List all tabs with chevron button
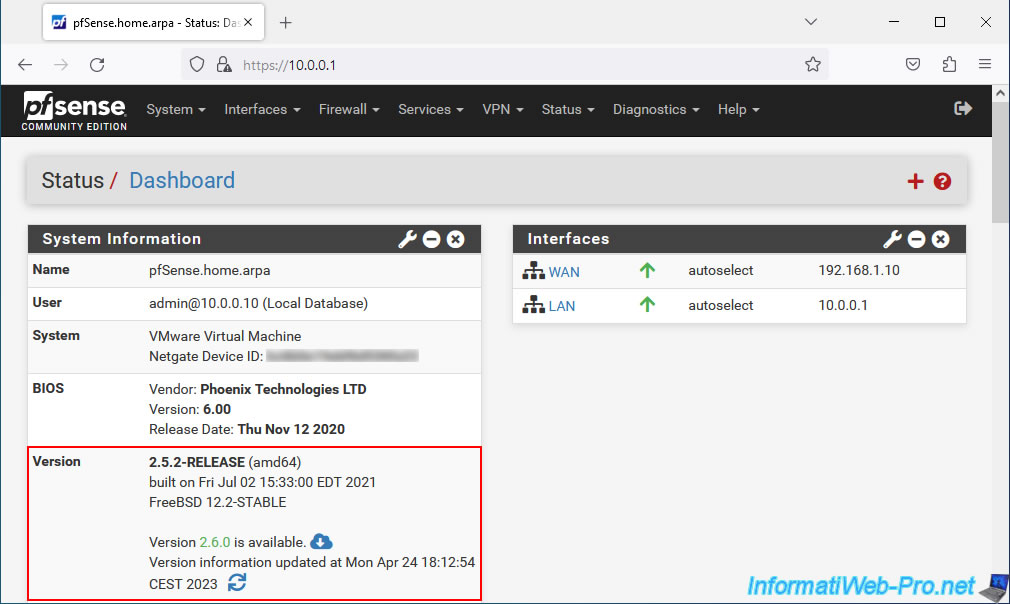This screenshot has height=604, width=1010. [x=811, y=22]
